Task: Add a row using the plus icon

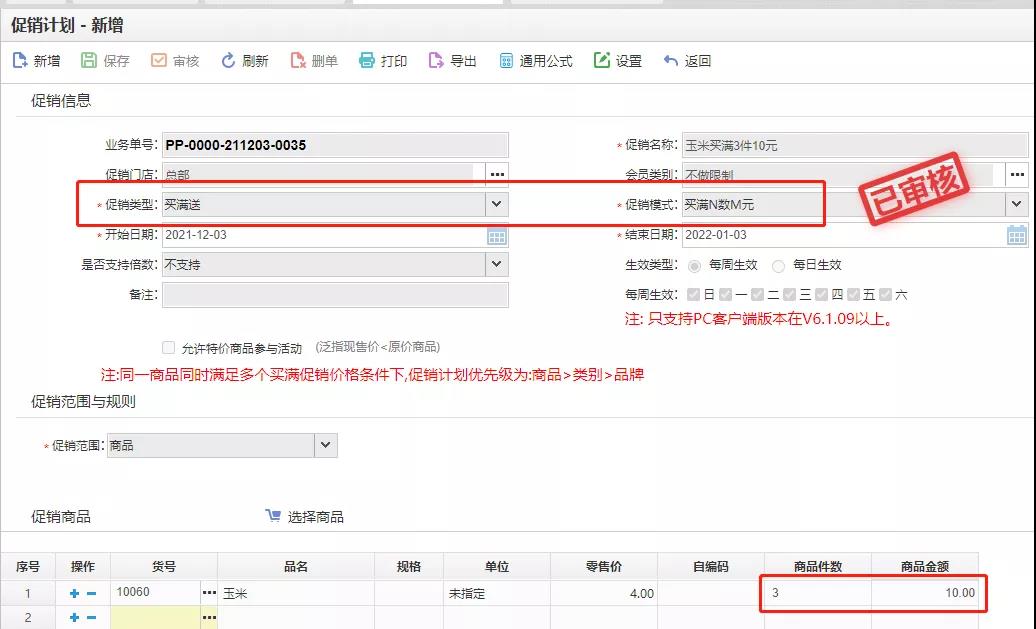Action: point(74,593)
